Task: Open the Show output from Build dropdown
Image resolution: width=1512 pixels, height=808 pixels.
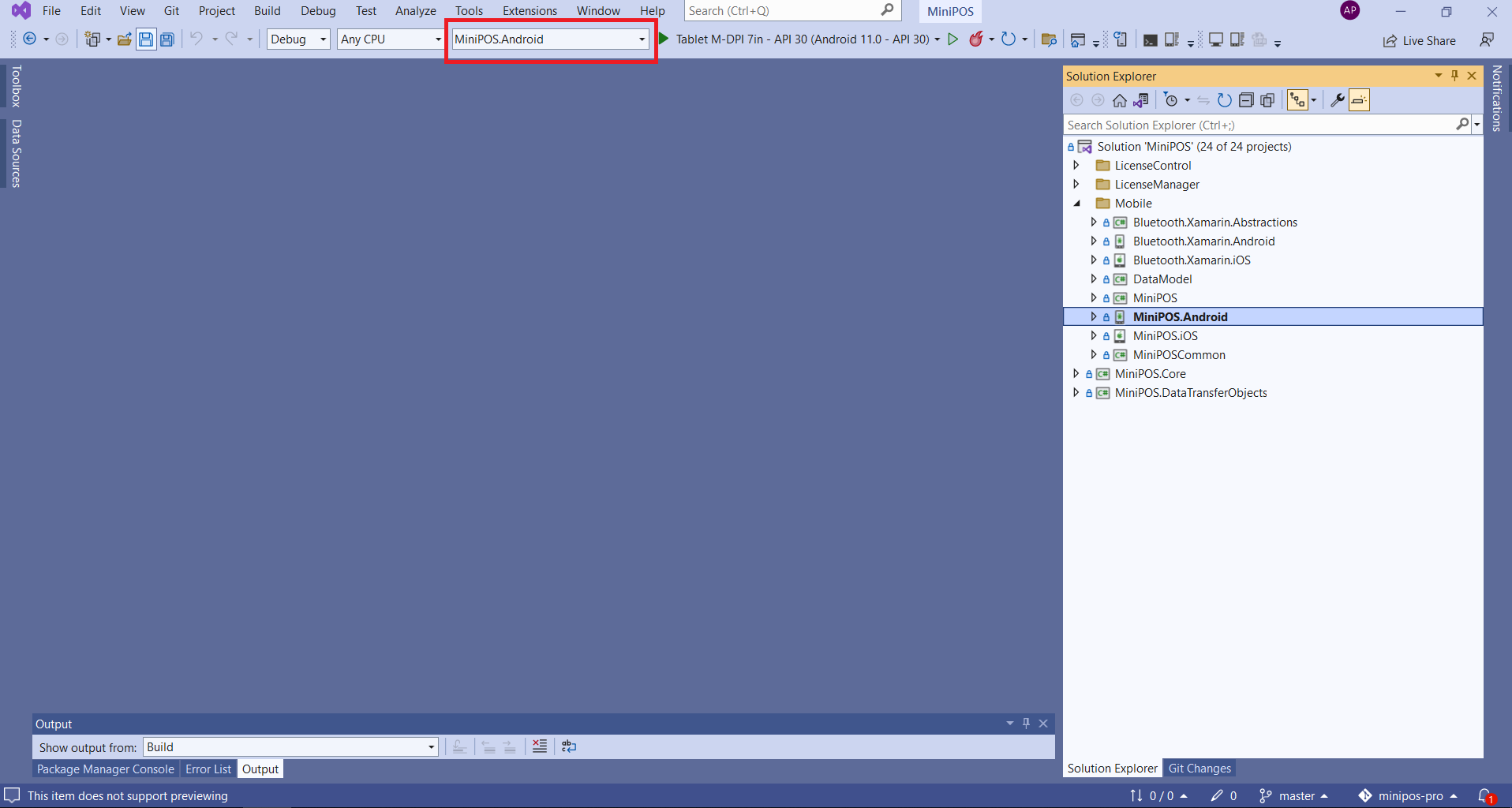Action: pos(290,746)
